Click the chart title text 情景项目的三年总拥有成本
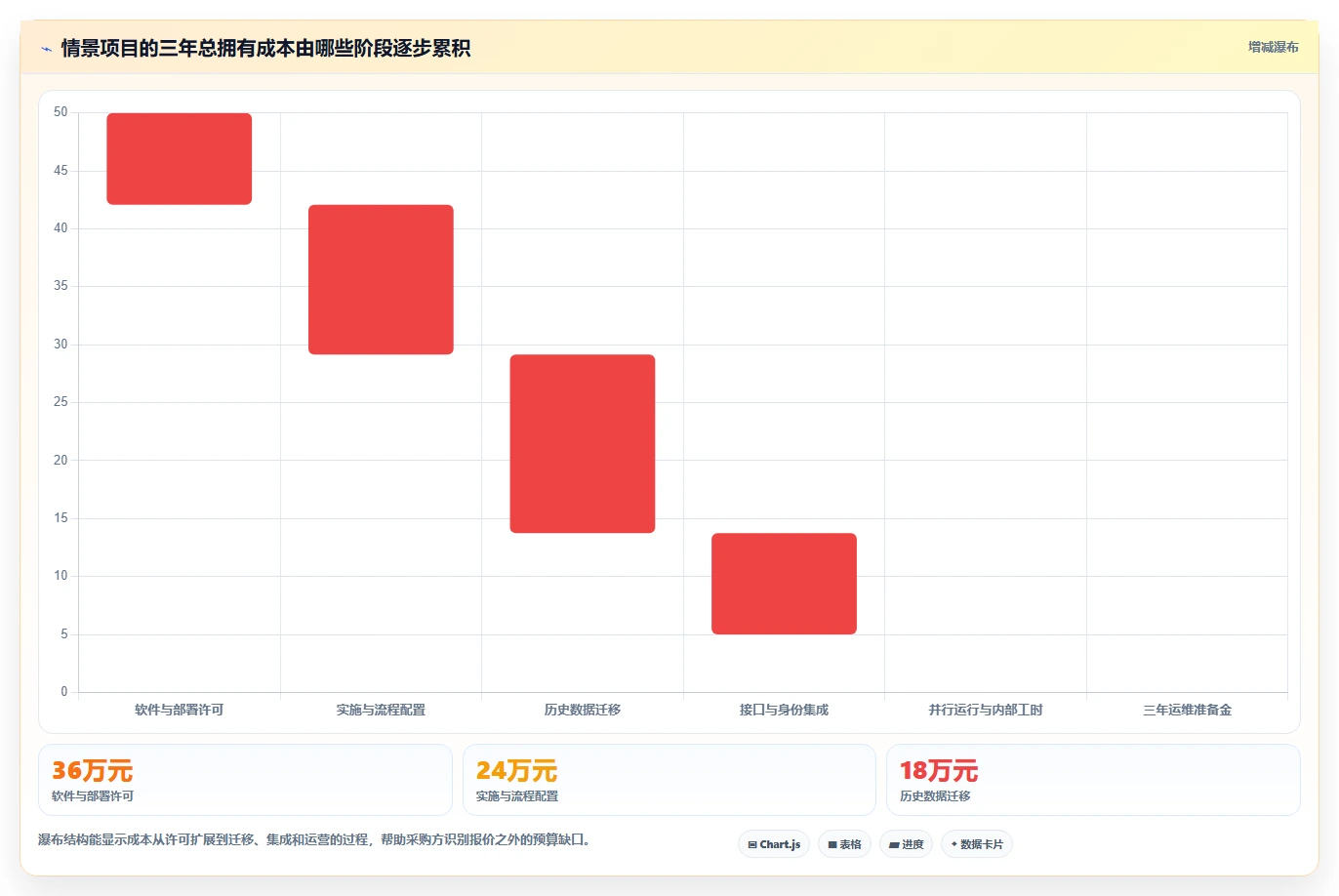Screen dimensions: 1339x896 coord(265,49)
